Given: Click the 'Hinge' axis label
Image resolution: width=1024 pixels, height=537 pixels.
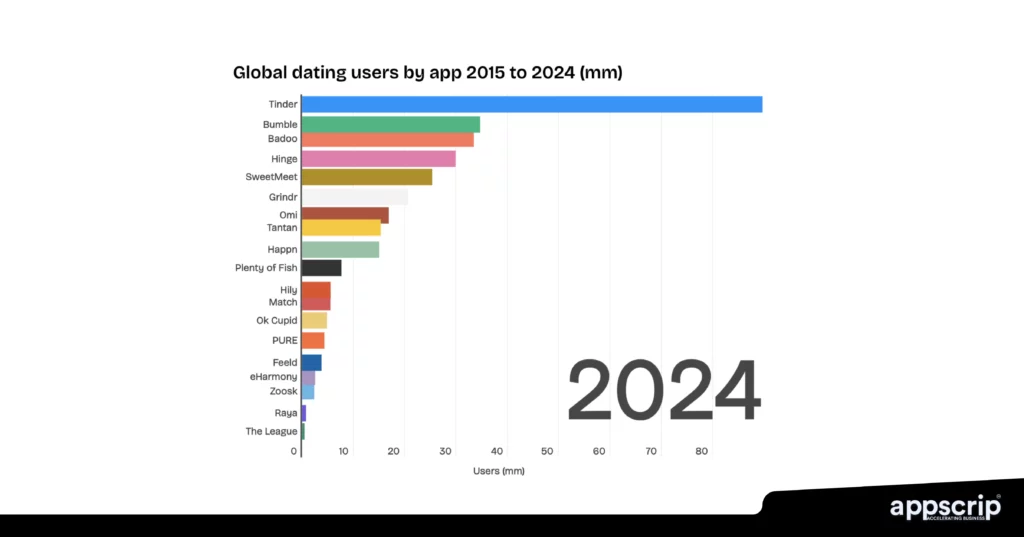Looking at the screenshot, I should coord(284,159).
